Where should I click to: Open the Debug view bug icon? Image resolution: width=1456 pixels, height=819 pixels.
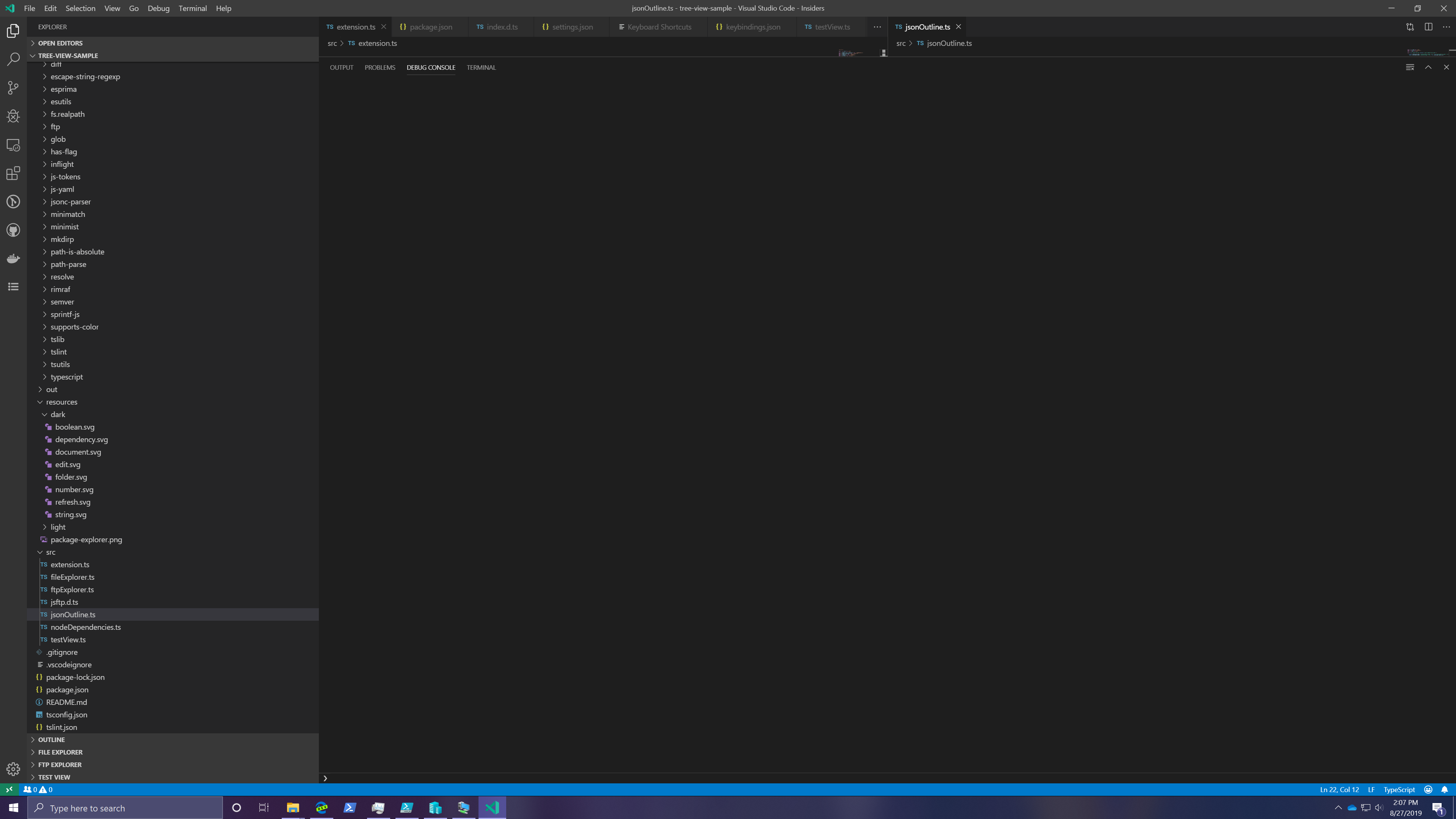tap(13, 116)
